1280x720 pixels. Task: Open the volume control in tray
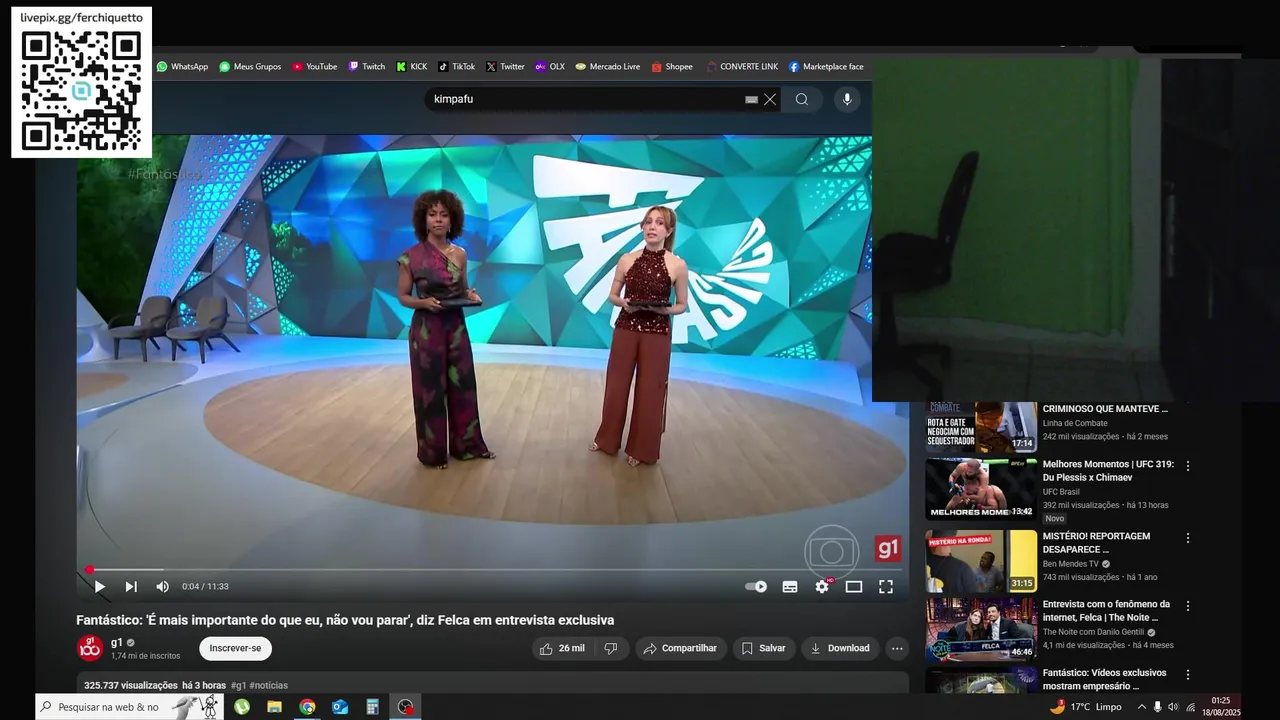(x=1173, y=707)
